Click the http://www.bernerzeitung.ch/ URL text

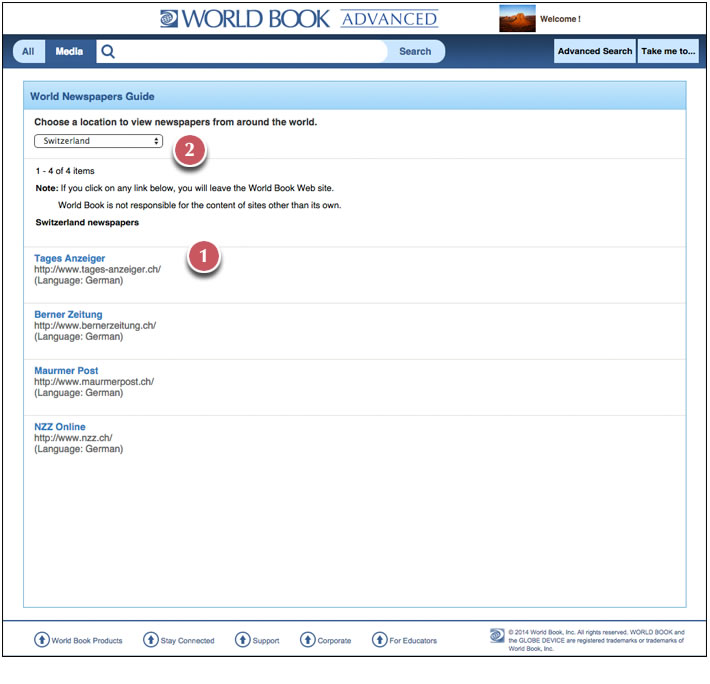95,325
